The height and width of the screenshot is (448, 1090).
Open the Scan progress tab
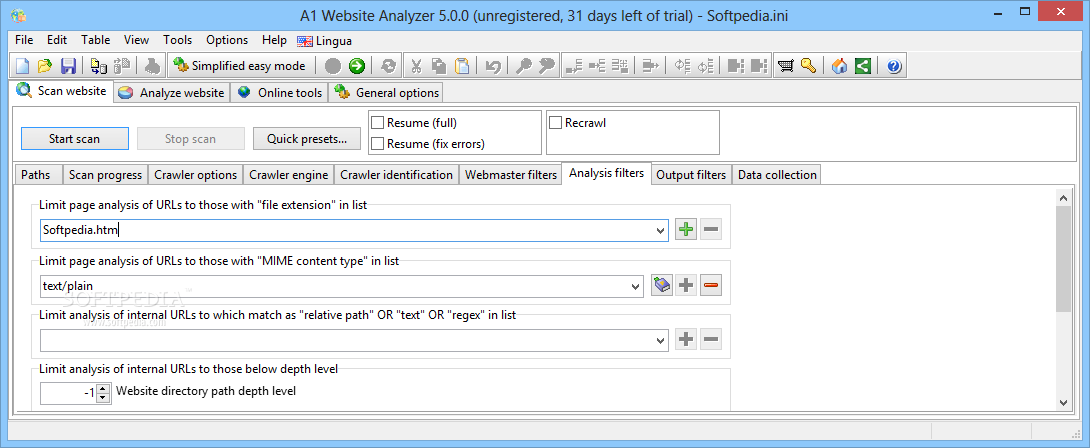coord(106,175)
